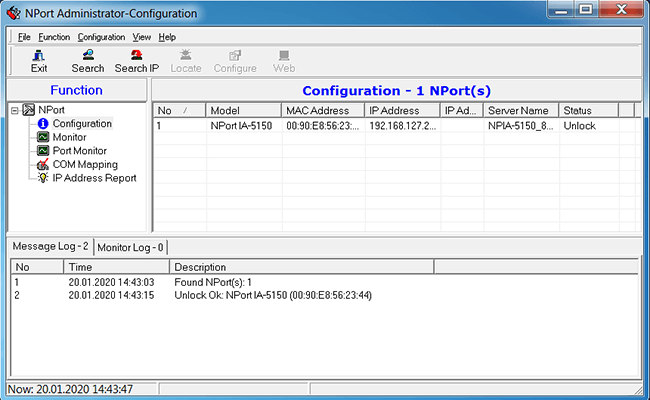
Task: Switch to the Message Log - 2 tab
Action: 51,246
